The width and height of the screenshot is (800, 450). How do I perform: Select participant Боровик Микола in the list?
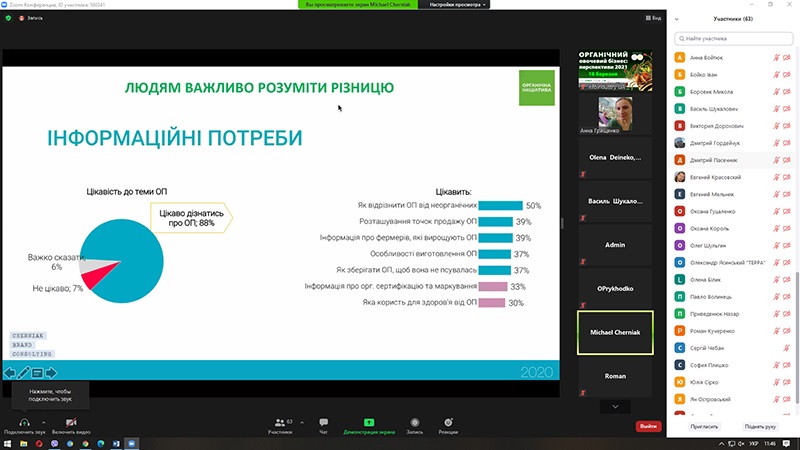733,92
